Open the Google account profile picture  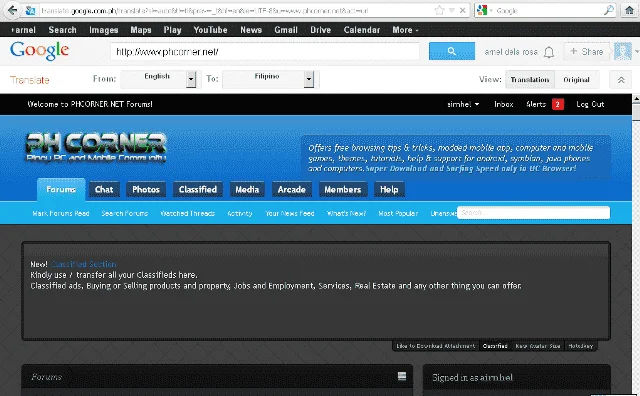coord(622,51)
